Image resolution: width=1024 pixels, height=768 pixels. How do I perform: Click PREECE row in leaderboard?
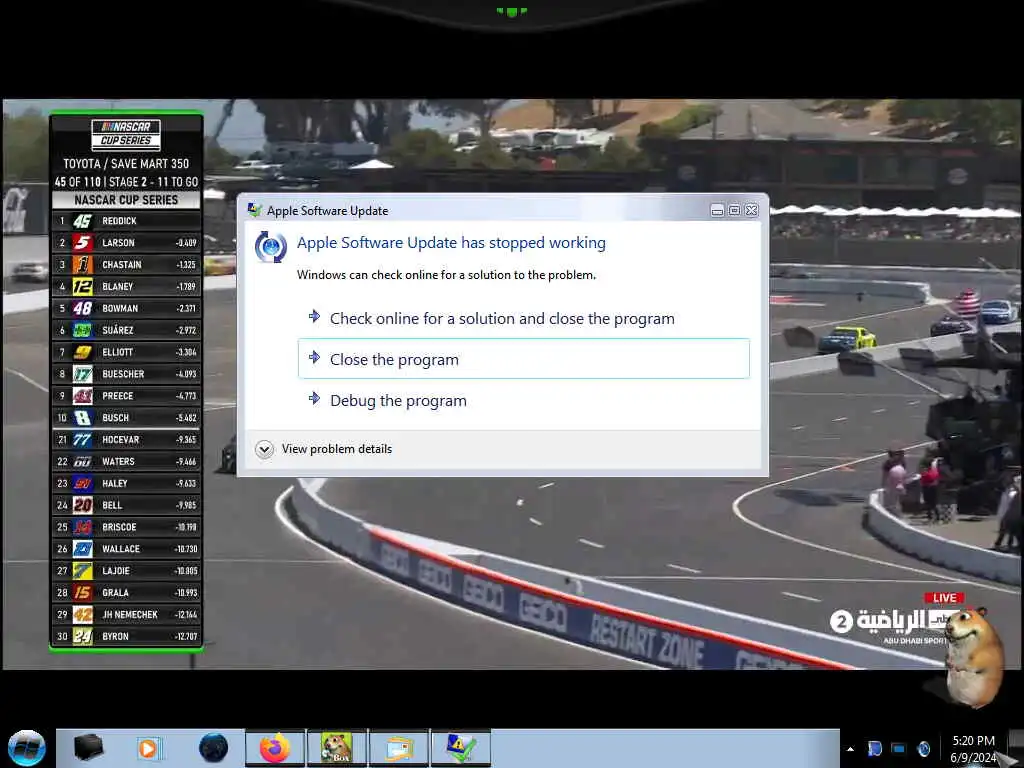coord(126,396)
